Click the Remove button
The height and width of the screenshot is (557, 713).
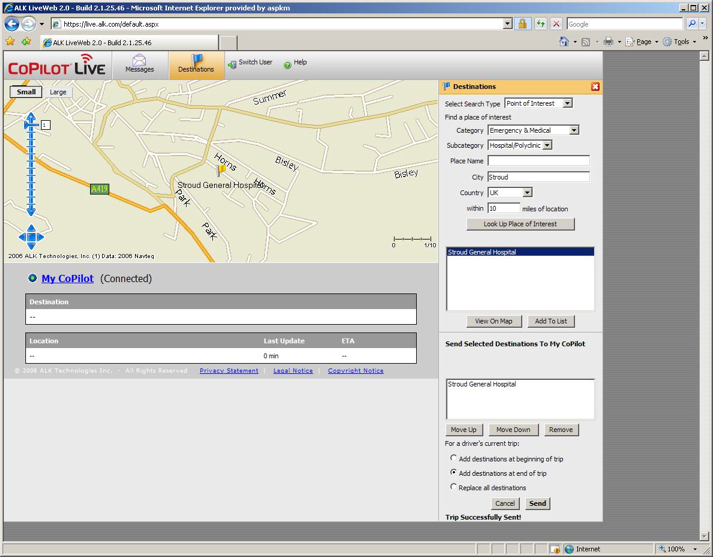tap(561, 430)
